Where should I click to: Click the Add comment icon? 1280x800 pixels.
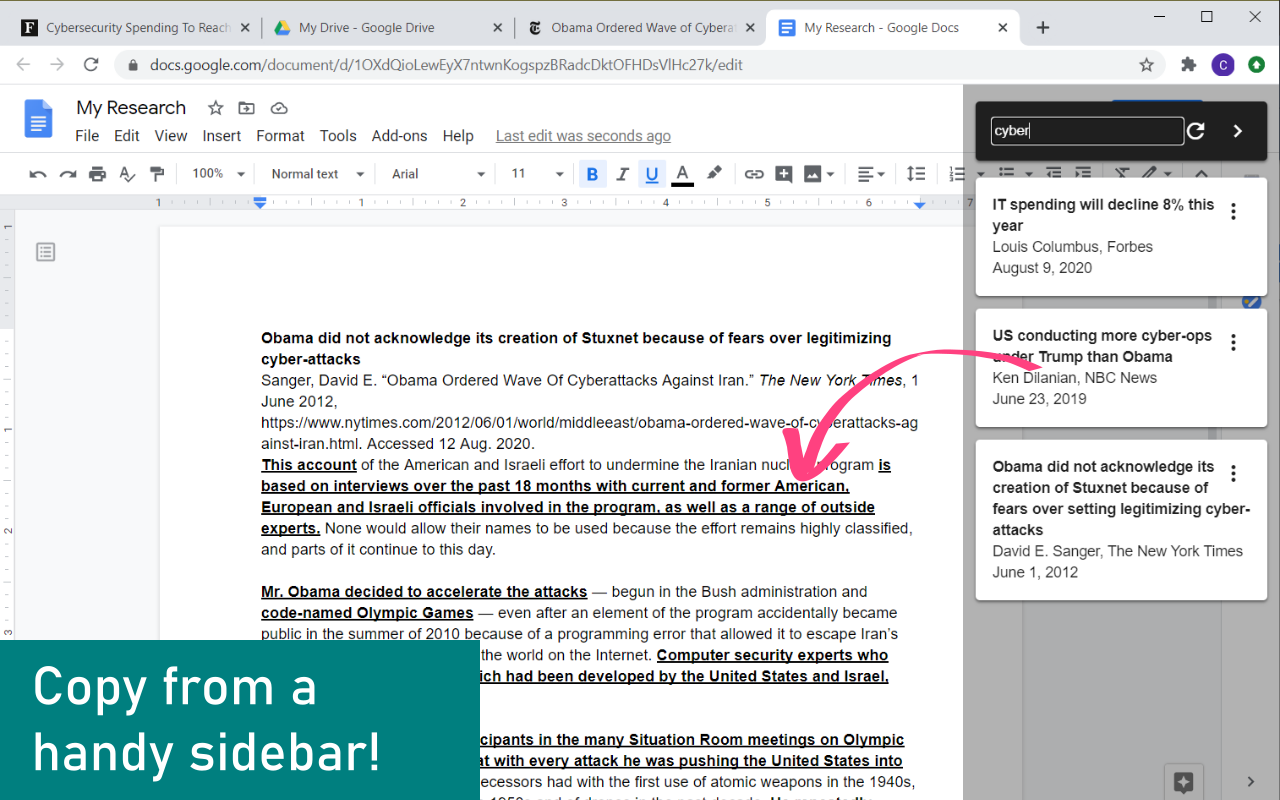click(784, 174)
